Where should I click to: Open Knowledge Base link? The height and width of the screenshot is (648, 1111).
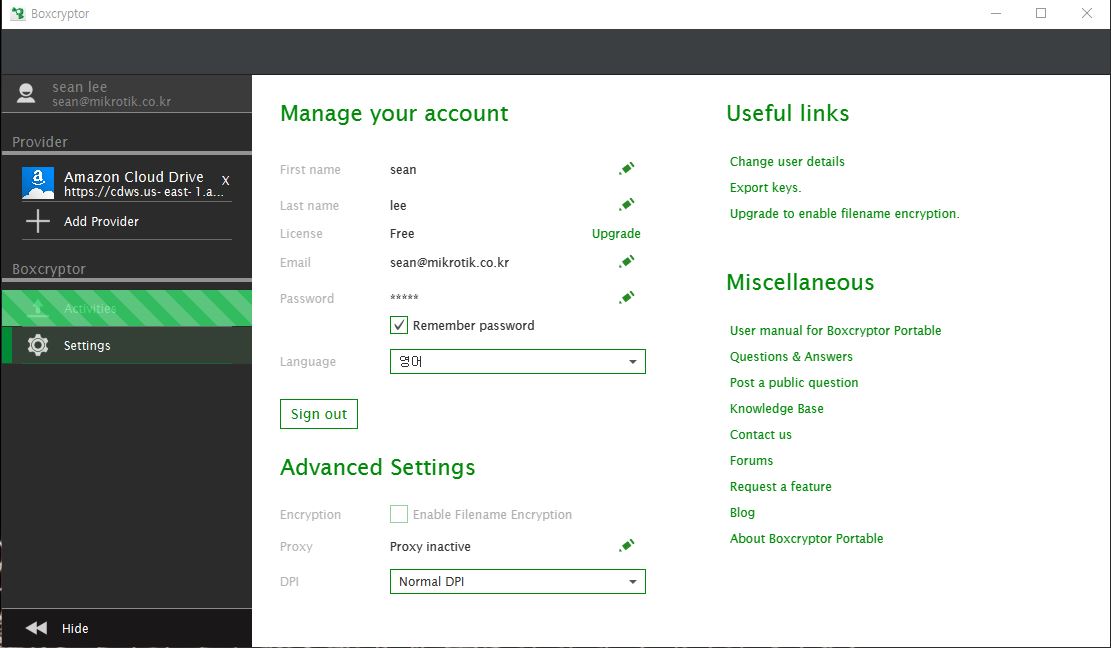777,409
